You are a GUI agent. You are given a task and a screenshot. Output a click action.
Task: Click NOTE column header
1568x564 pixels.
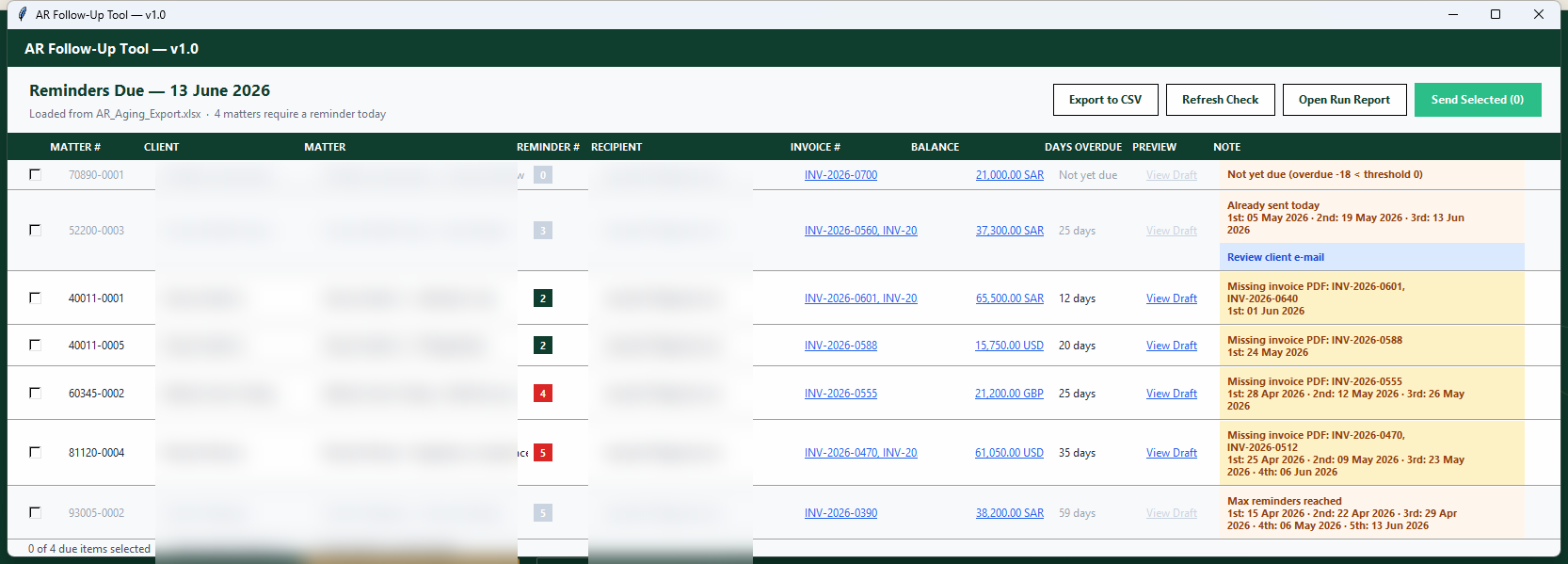click(x=1226, y=147)
